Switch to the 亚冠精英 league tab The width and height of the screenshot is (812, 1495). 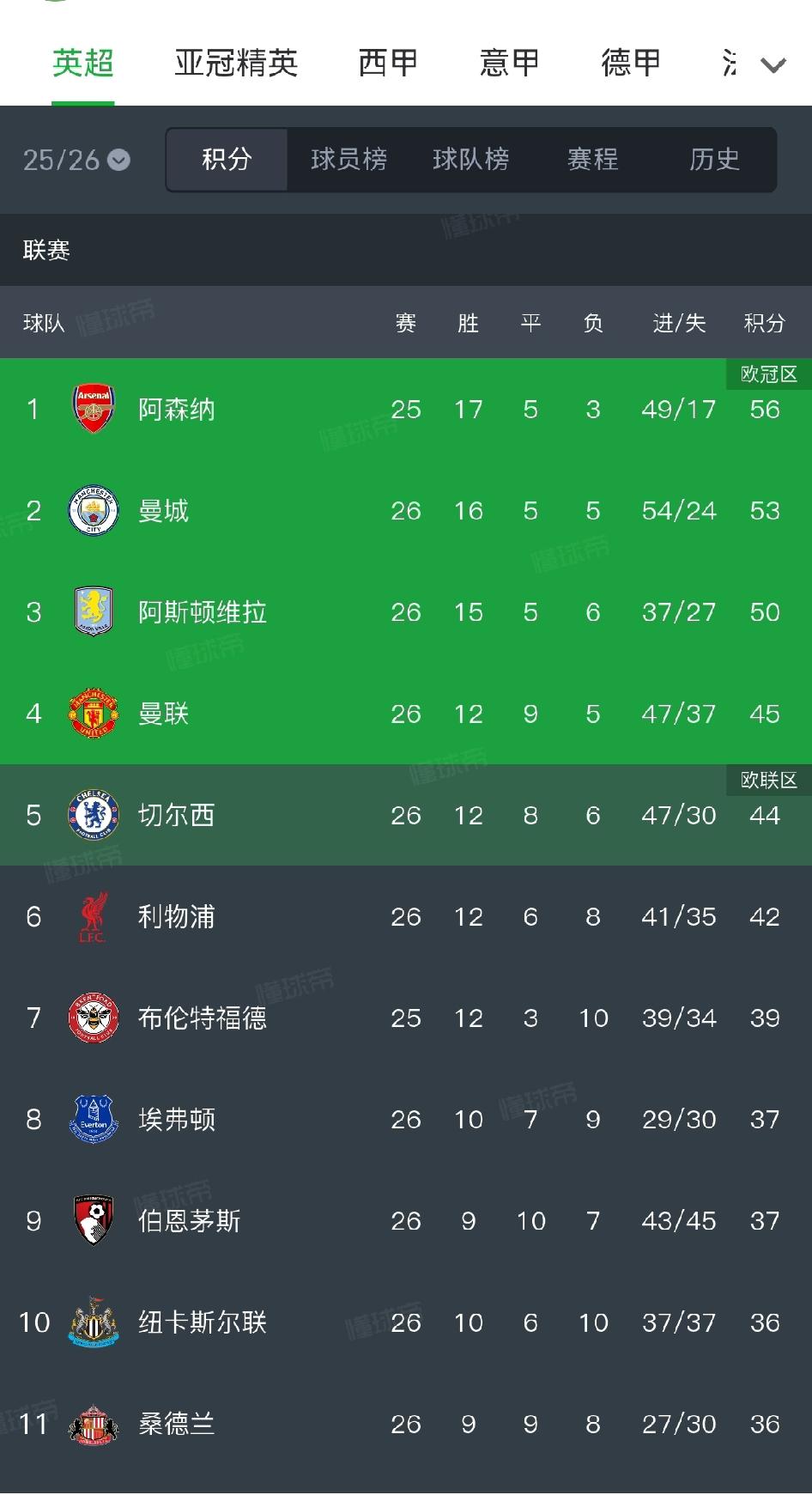coord(236,64)
